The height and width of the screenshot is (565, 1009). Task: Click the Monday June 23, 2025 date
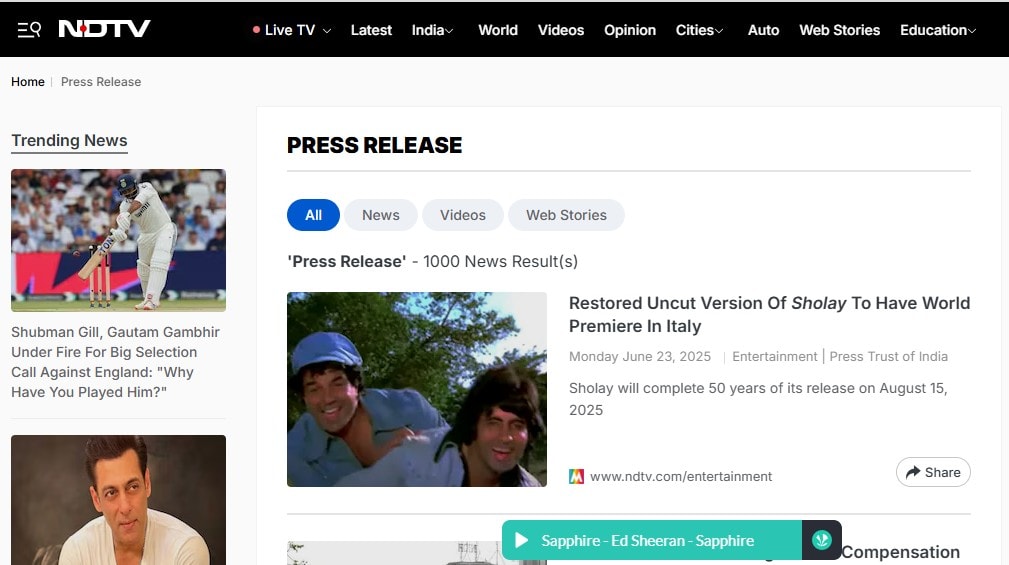point(640,357)
